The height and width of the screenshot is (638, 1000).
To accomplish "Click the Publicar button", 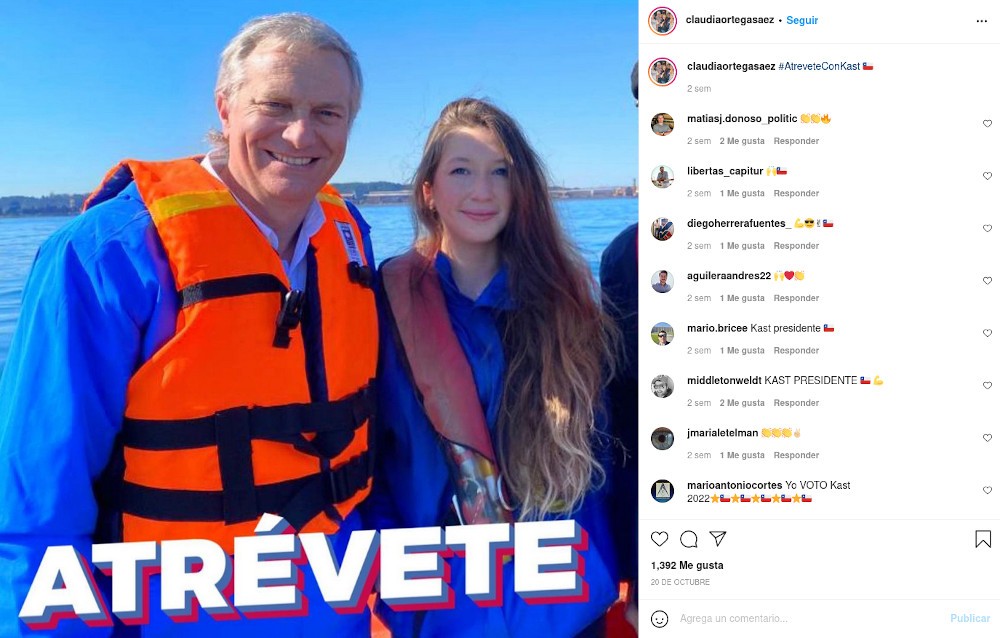I will click(x=970, y=618).
